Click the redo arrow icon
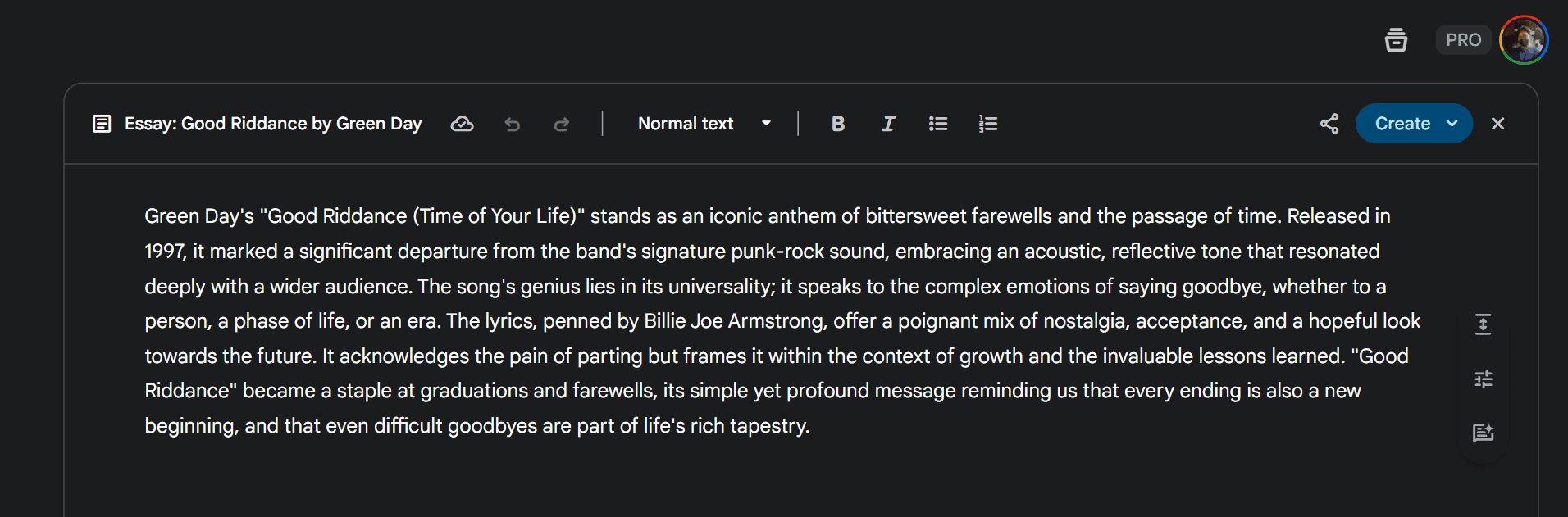This screenshot has width=1568, height=517. pyautogui.click(x=562, y=124)
